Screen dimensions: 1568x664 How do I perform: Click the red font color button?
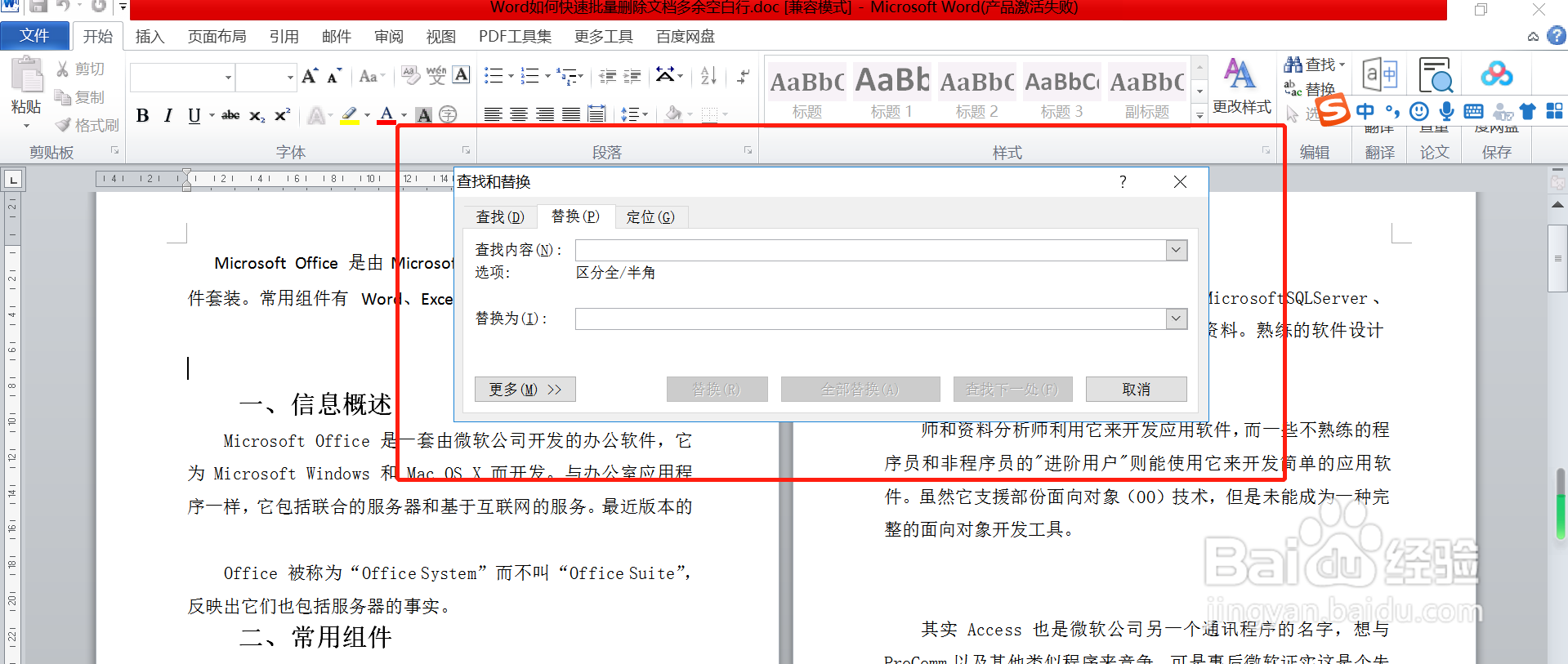pos(386,115)
